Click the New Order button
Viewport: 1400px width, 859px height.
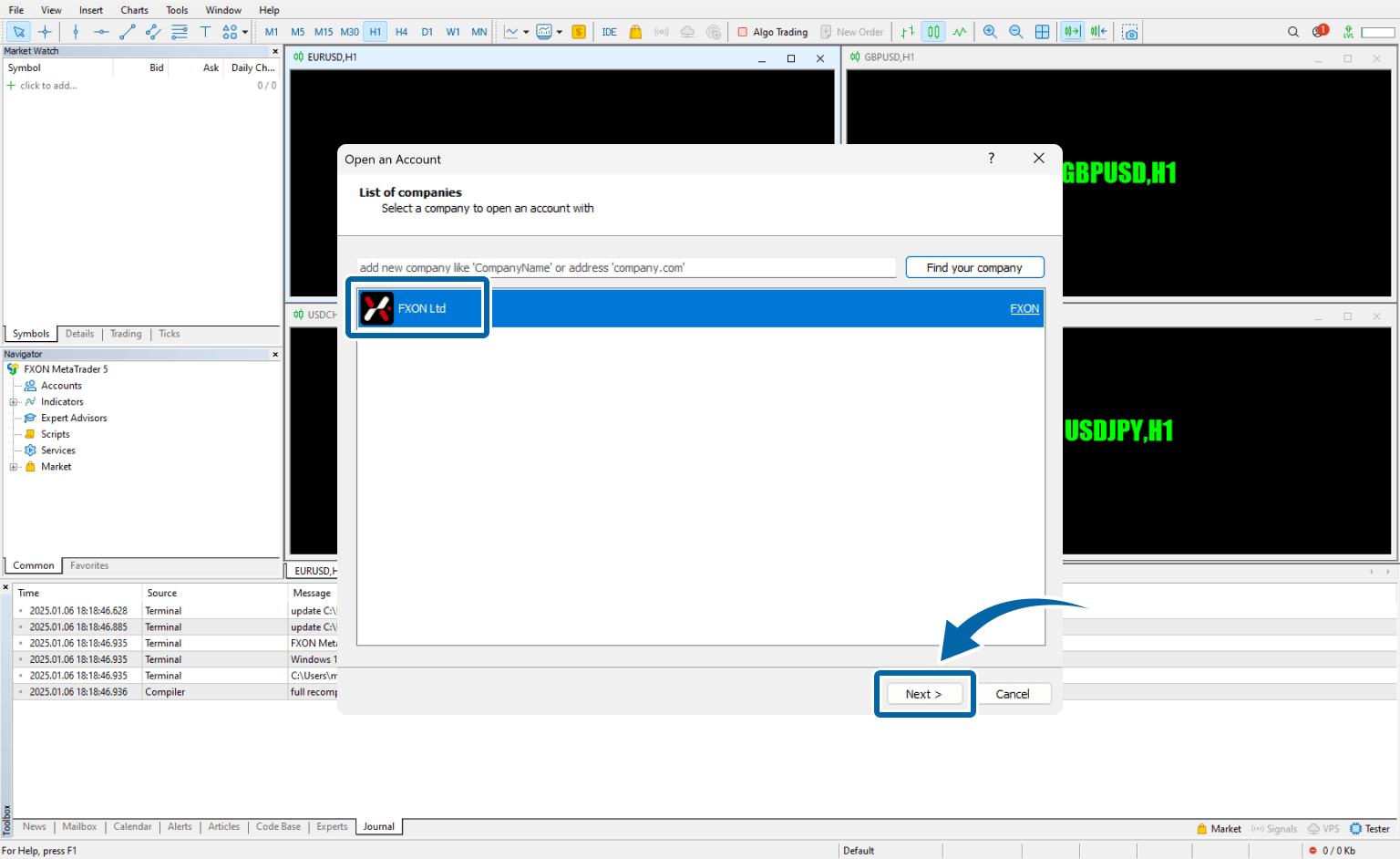851,32
